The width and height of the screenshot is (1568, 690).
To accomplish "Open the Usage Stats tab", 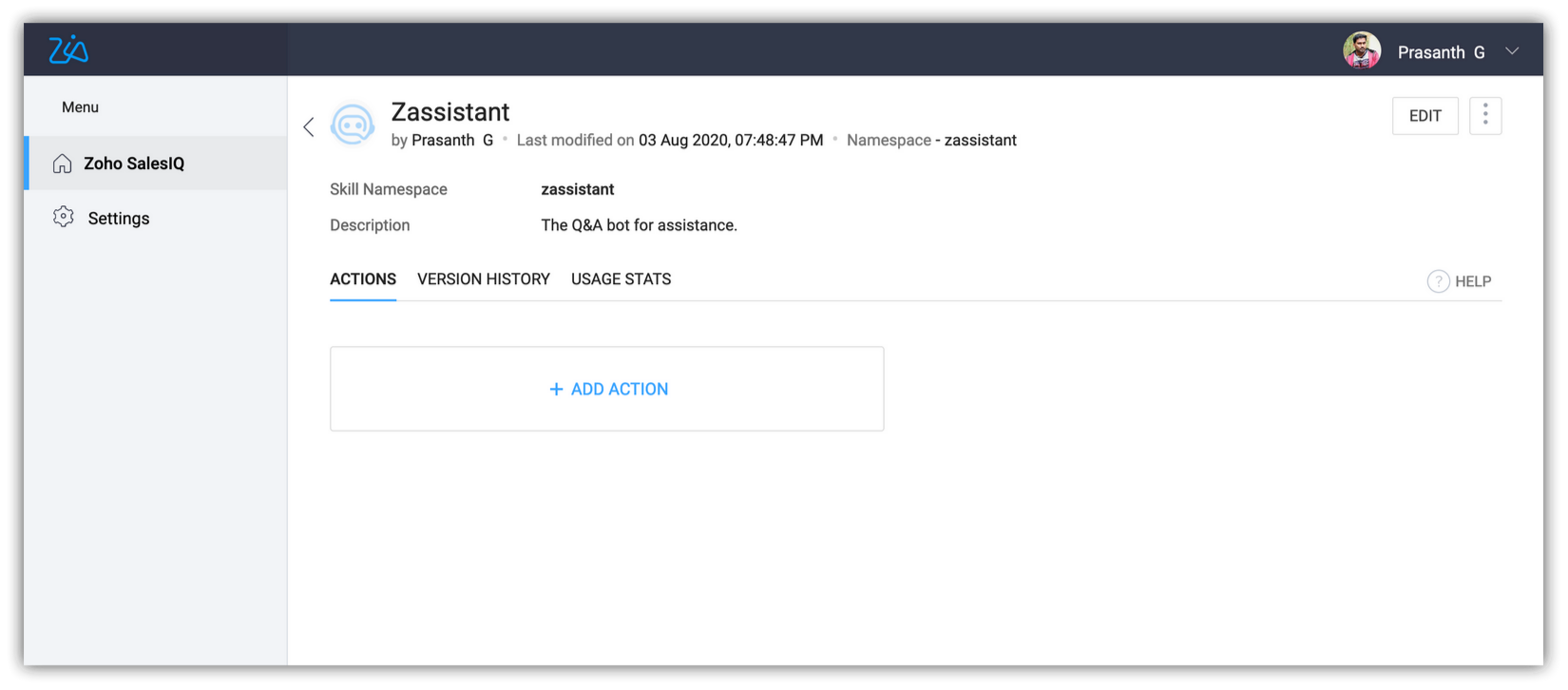I will tap(621, 279).
